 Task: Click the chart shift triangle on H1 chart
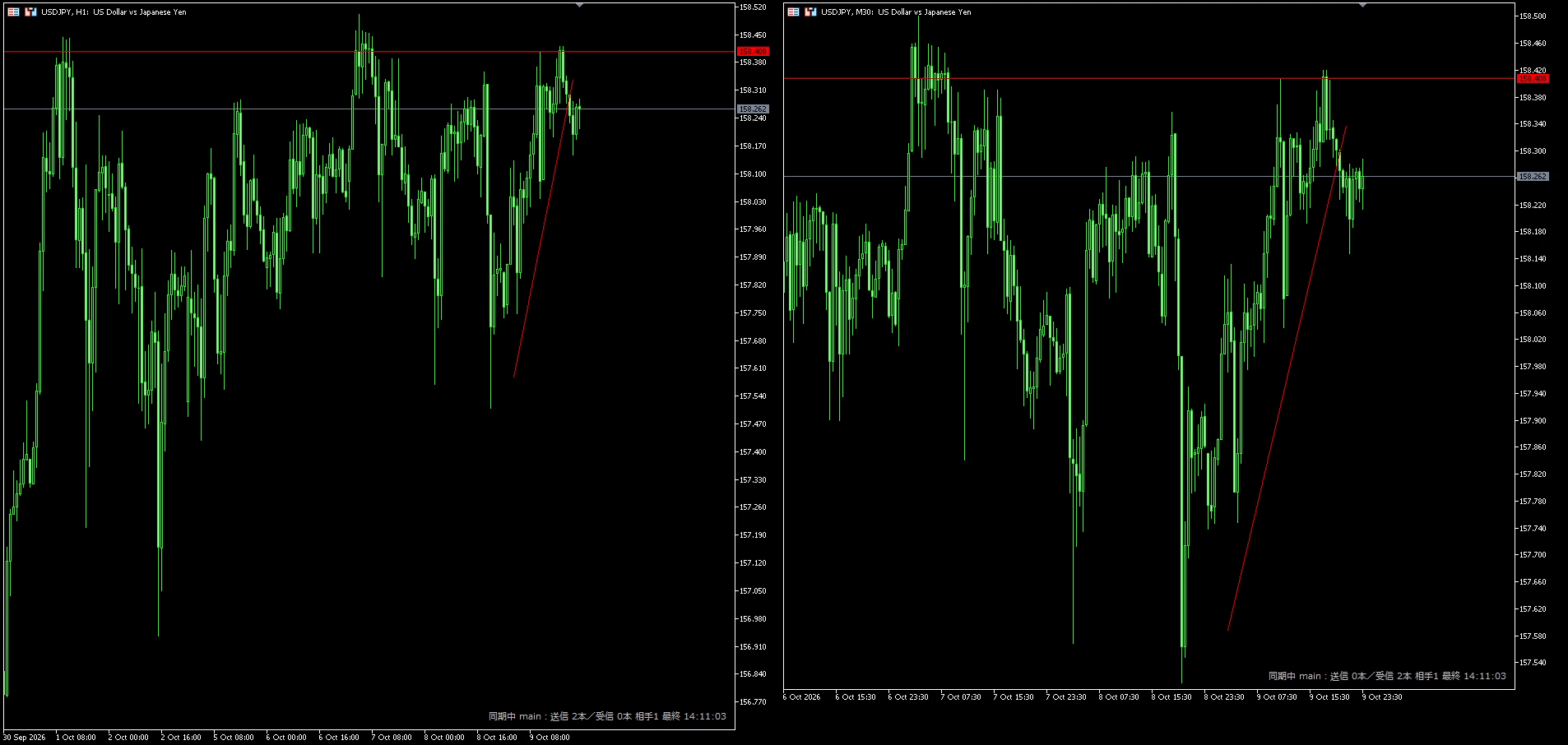pyautogui.click(x=579, y=5)
